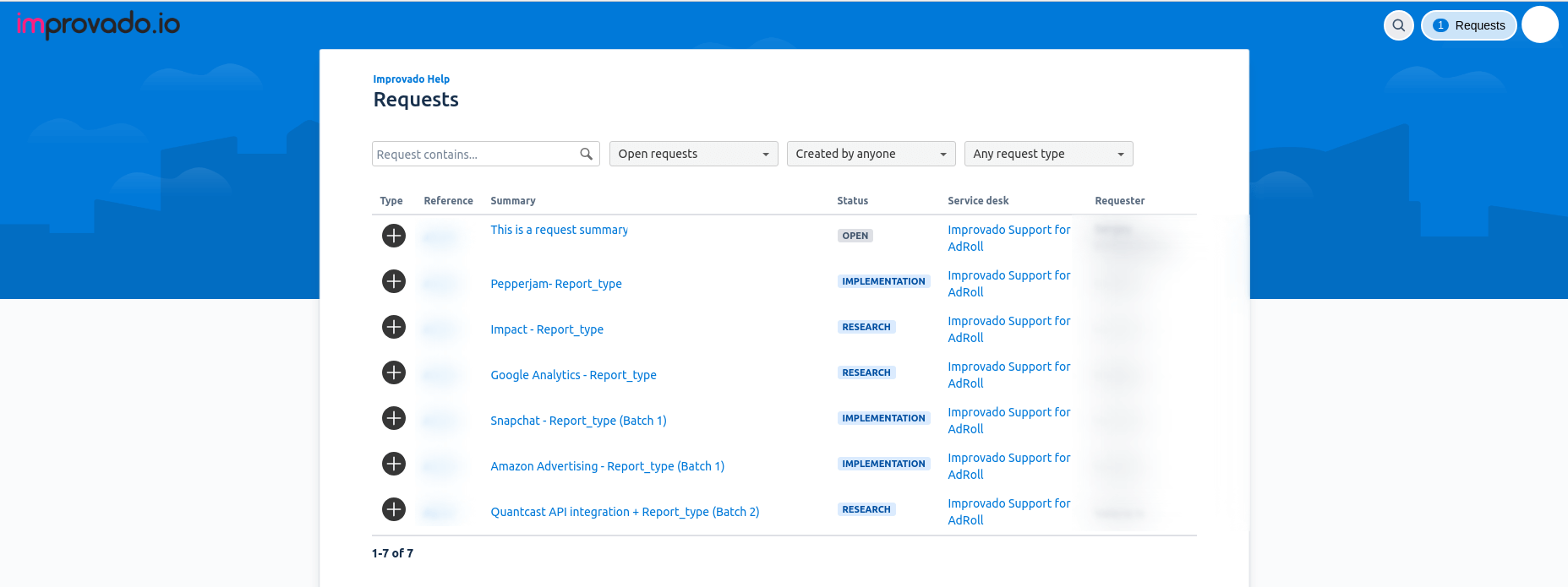Open the user profile avatar menu

click(x=1539, y=25)
